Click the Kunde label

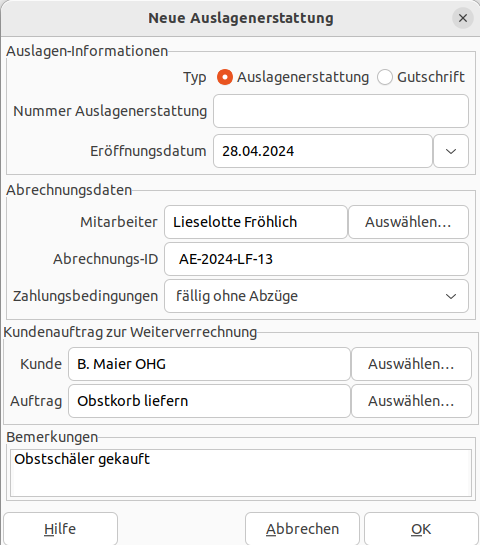point(41,364)
